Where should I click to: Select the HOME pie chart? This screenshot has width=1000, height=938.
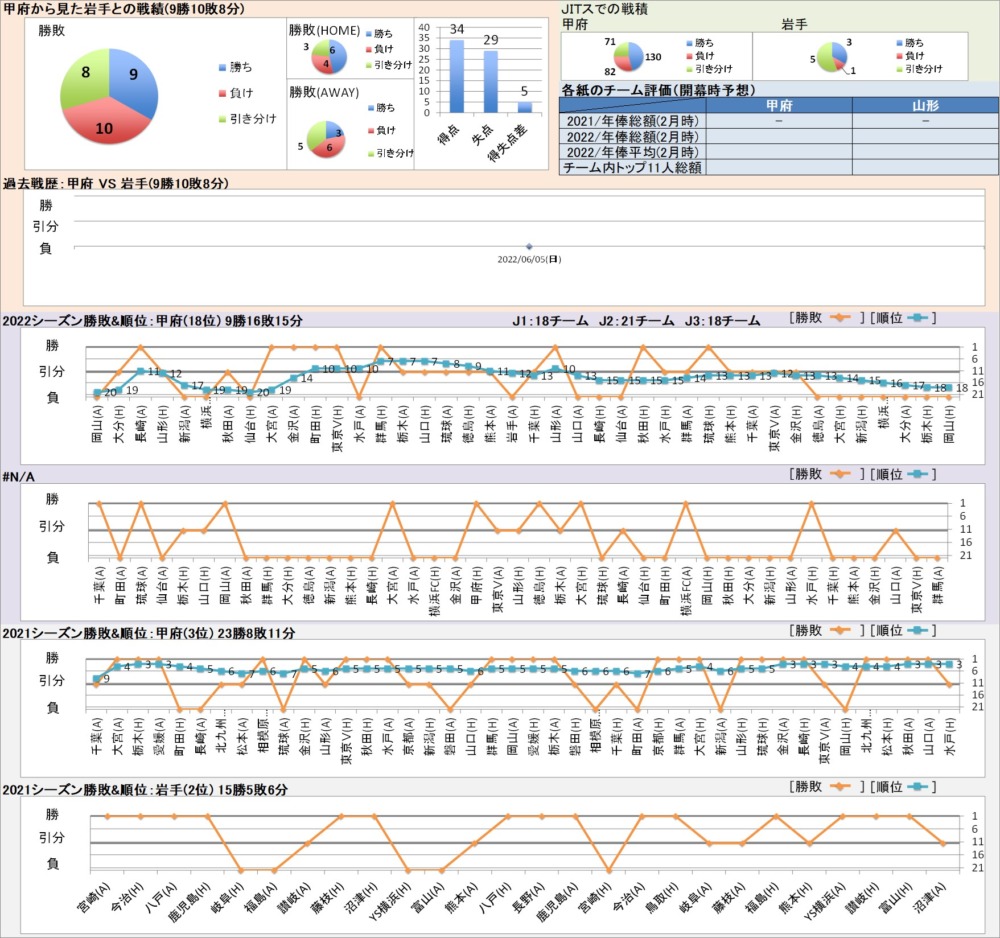click(x=329, y=57)
